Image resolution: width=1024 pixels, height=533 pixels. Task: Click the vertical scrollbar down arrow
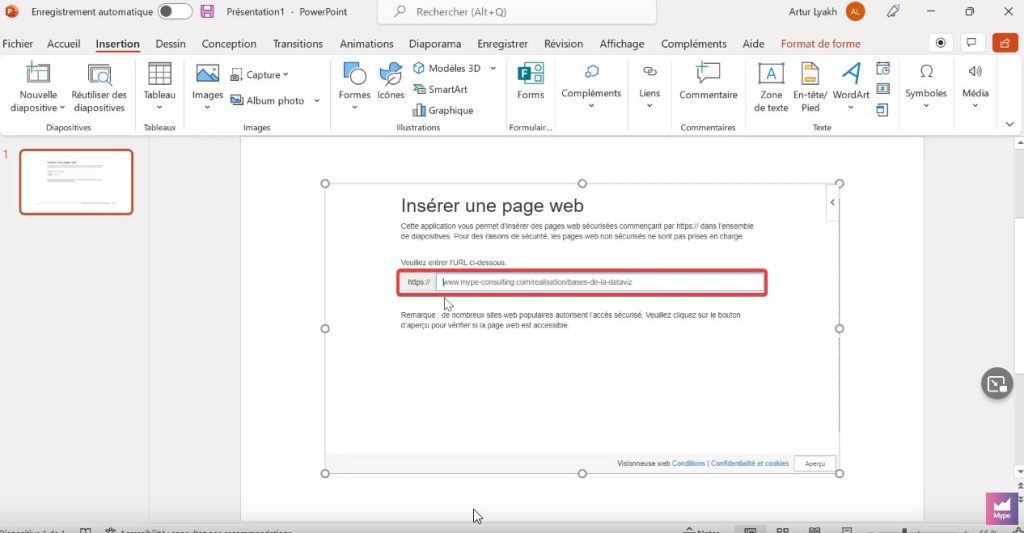[1019, 472]
